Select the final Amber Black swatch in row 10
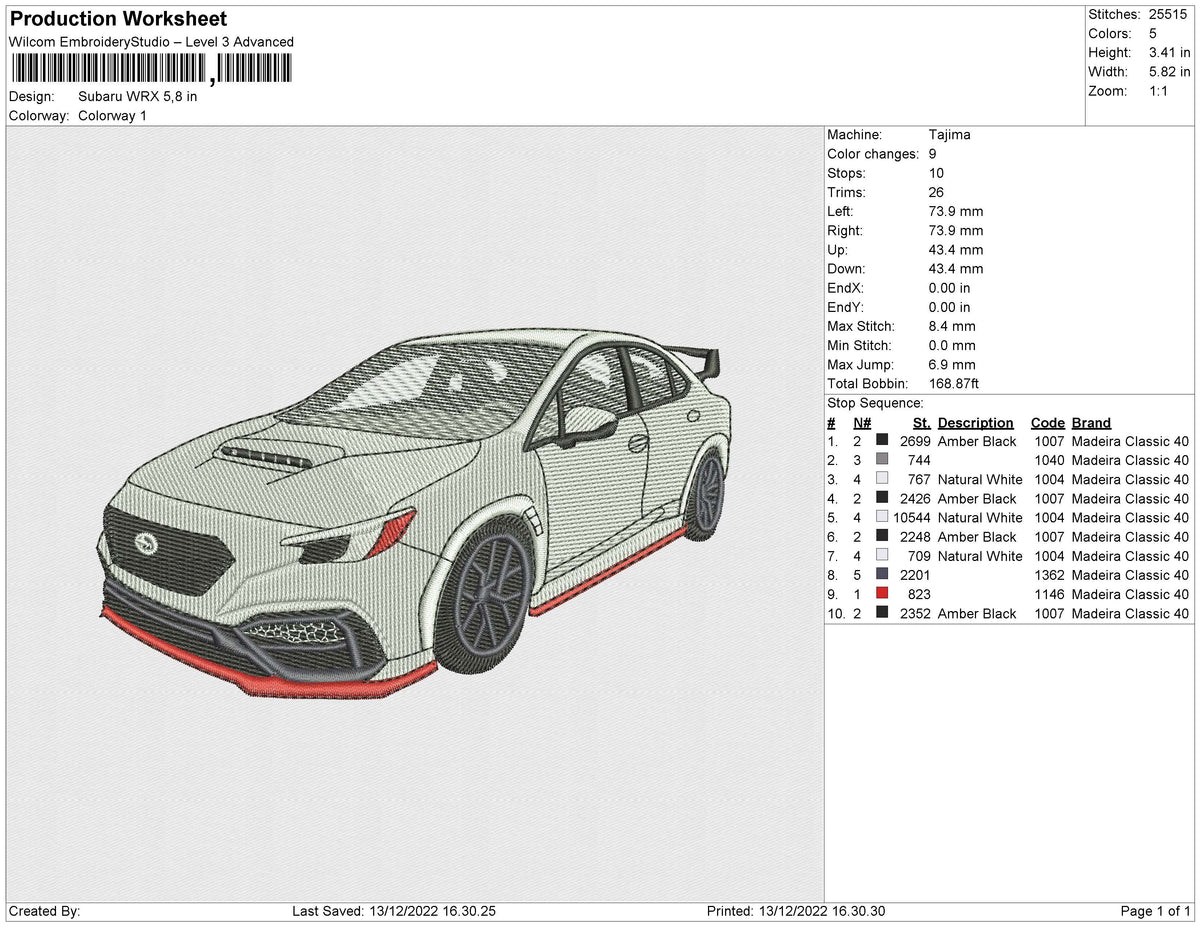This screenshot has width=1200, height=927. [882, 613]
